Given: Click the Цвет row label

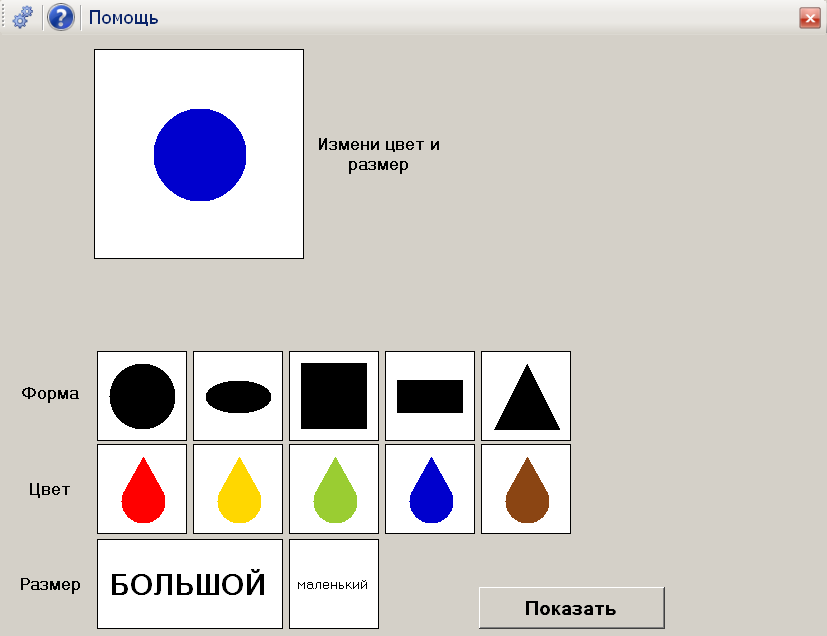Looking at the screenshot, I should tap(47, 489).
